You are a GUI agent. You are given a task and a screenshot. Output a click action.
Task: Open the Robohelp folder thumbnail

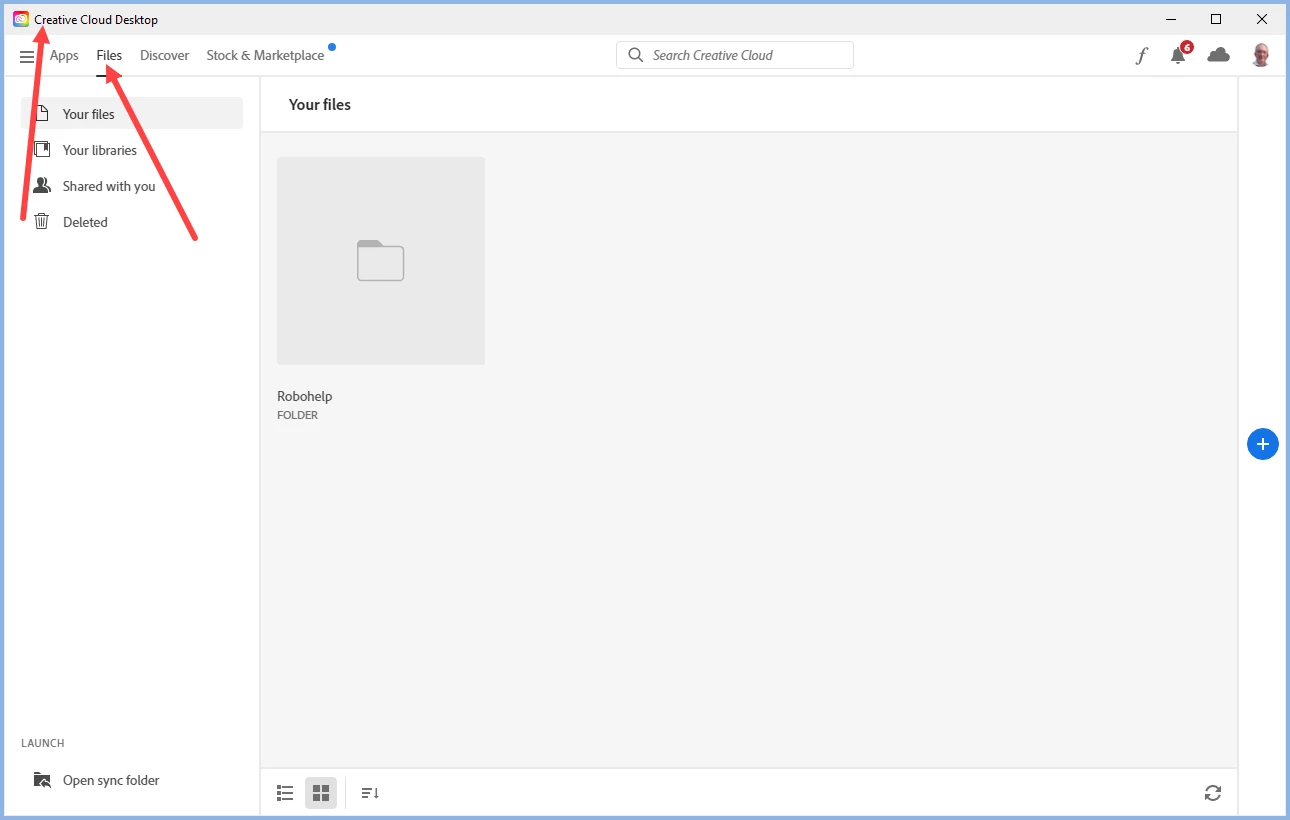tap(381, 260)
